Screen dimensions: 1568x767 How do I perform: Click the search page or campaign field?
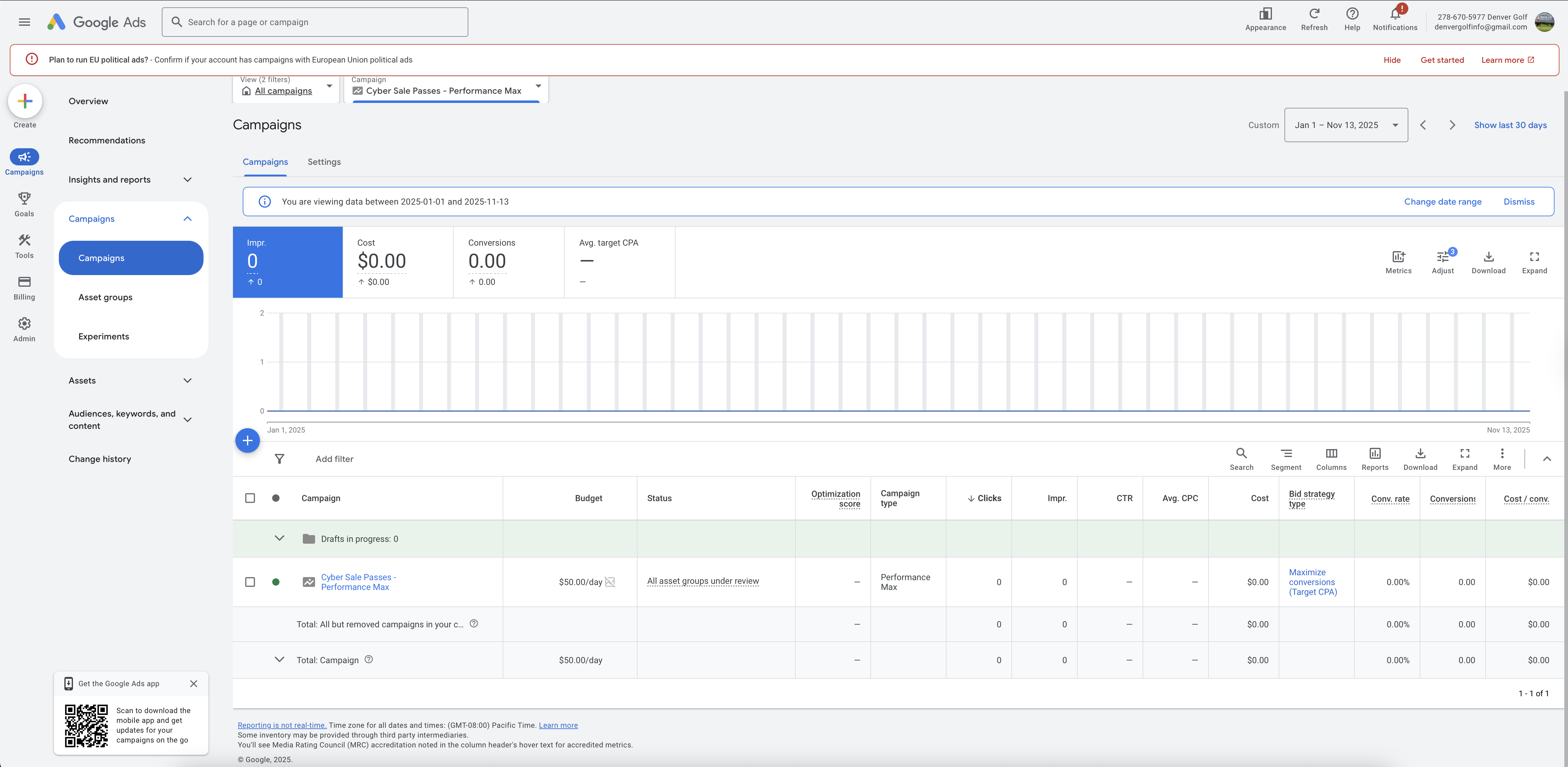pyautogui.click(x=315, y=22)
